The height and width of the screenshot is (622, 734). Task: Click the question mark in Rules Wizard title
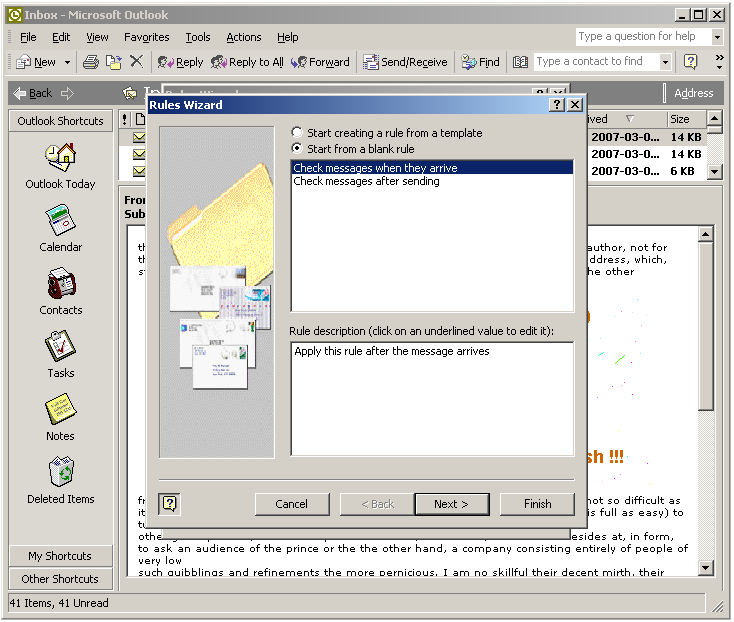[557, 105]
